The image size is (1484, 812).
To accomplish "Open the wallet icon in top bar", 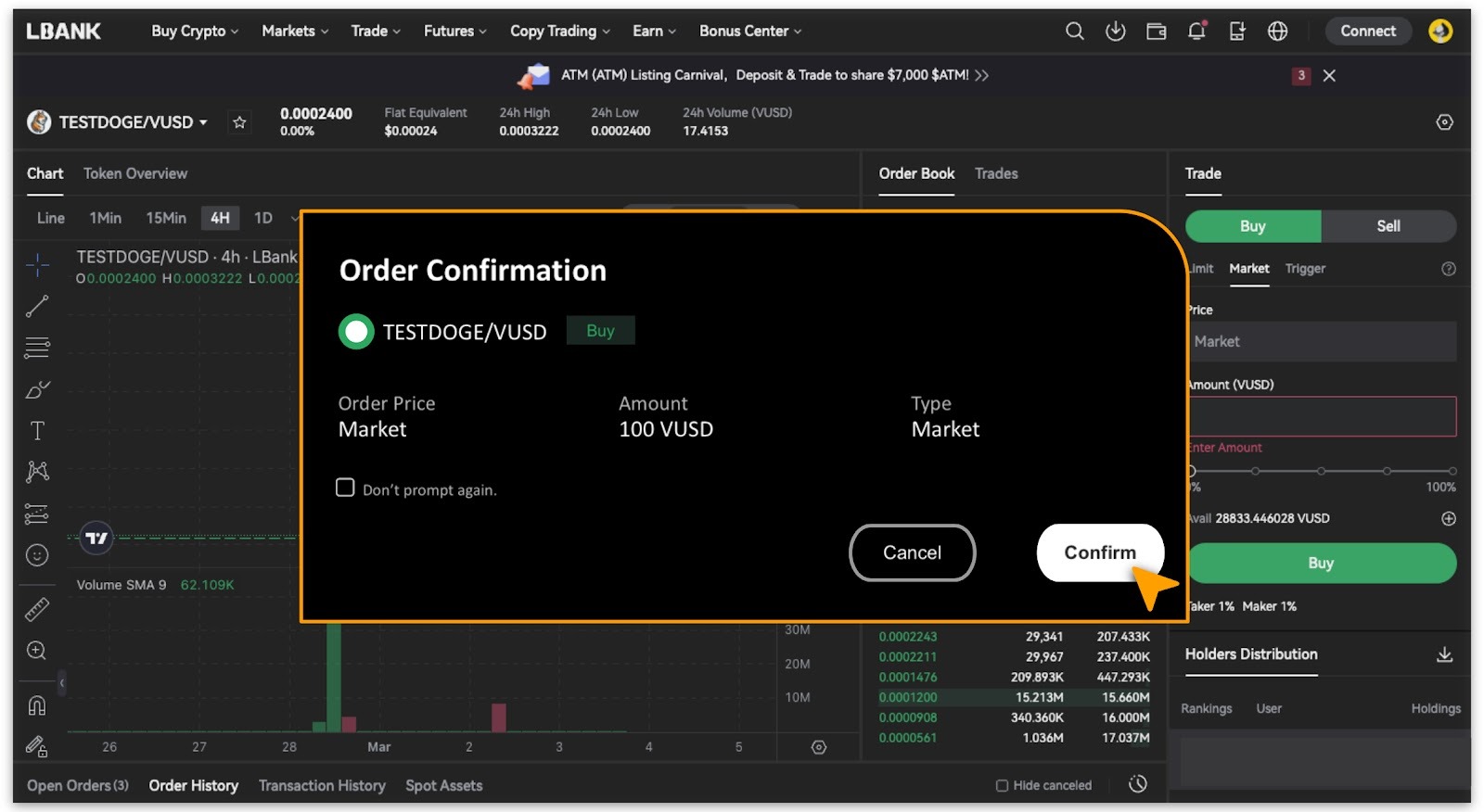I will click(1156, 32).
